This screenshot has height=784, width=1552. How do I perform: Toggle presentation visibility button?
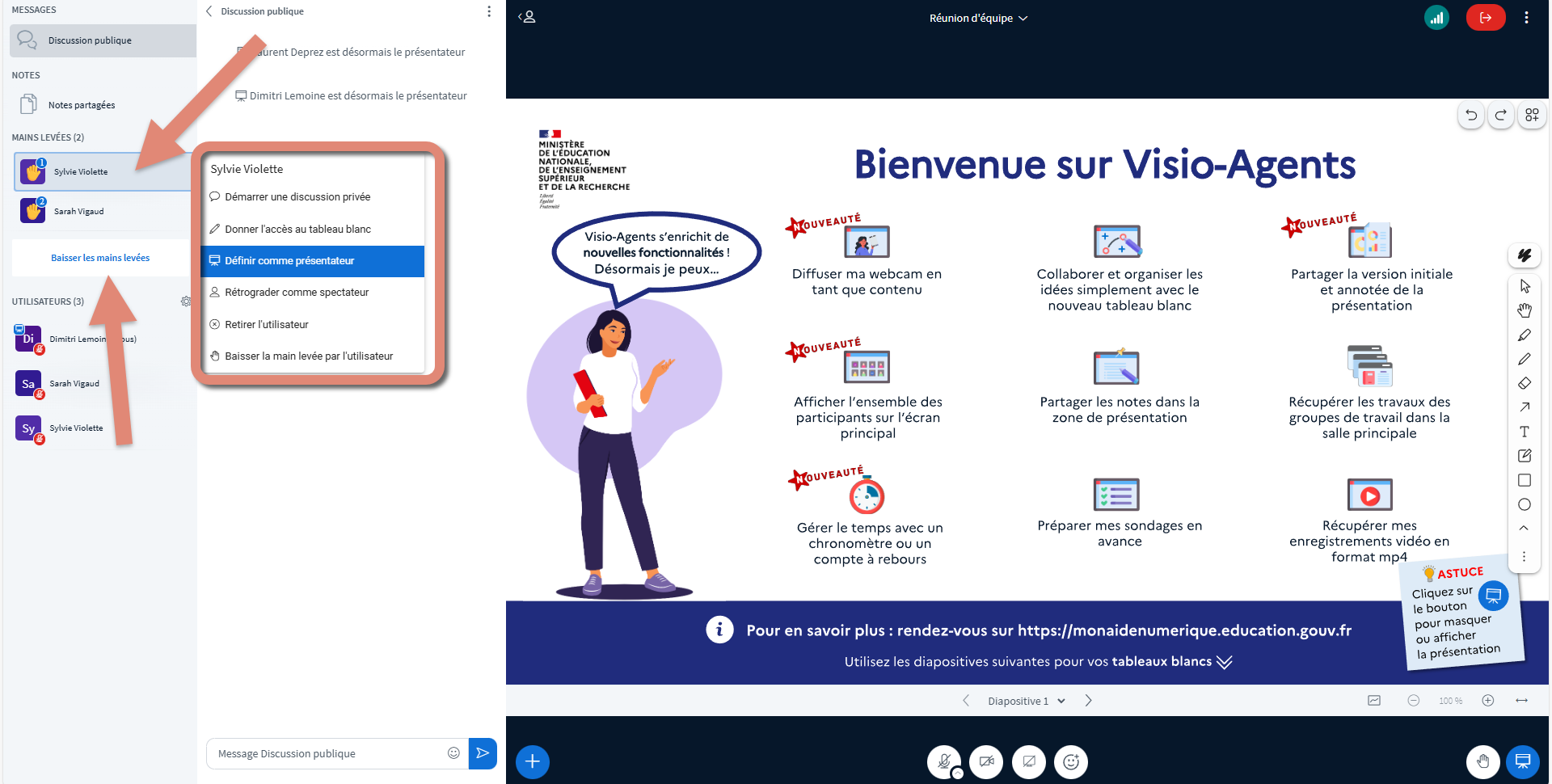1523,761
